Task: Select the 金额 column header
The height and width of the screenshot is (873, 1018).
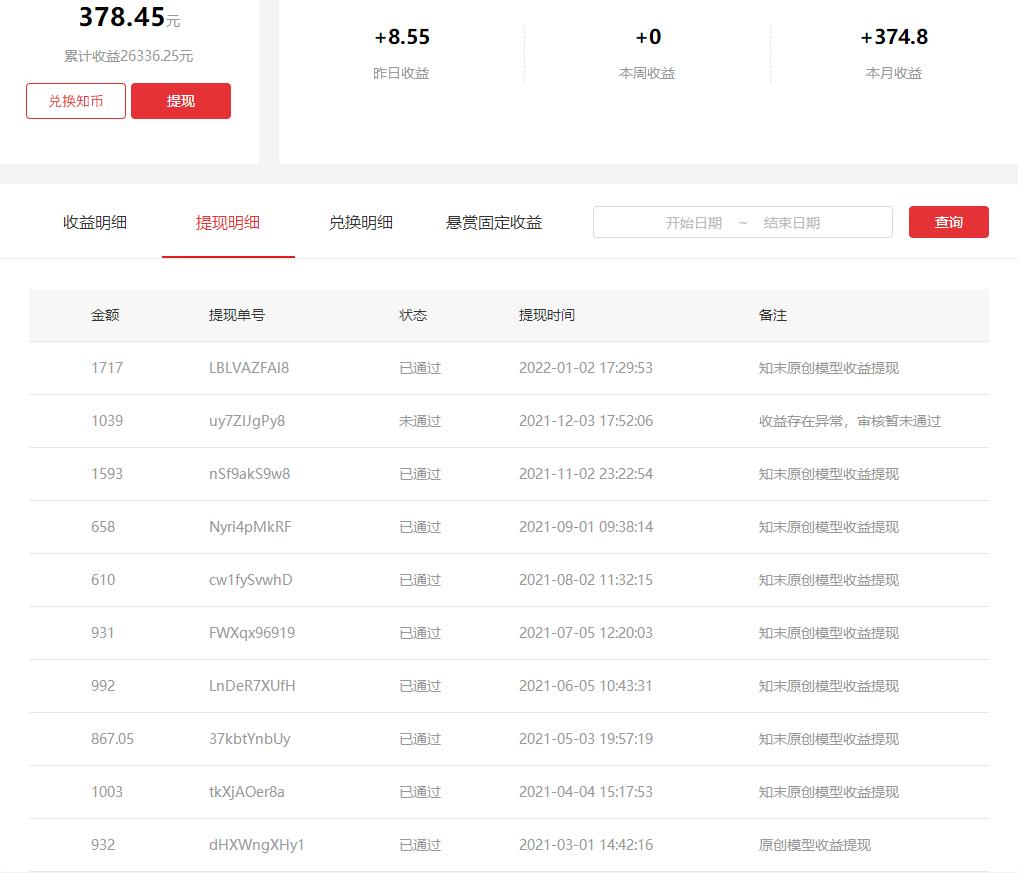Action: (x=108, y=314)
